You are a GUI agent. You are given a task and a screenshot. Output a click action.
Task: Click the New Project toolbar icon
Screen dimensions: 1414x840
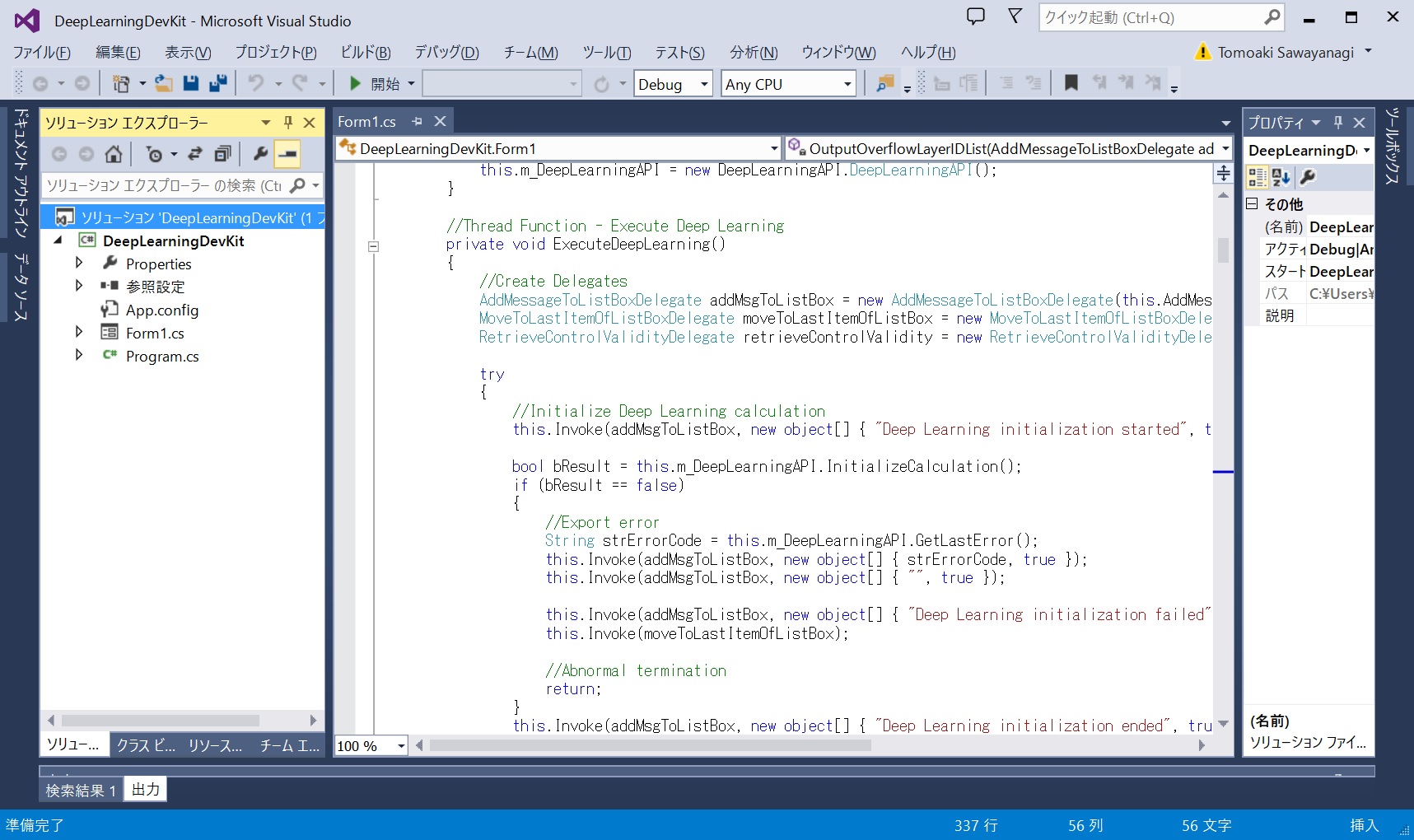click(x=121, y=83)
